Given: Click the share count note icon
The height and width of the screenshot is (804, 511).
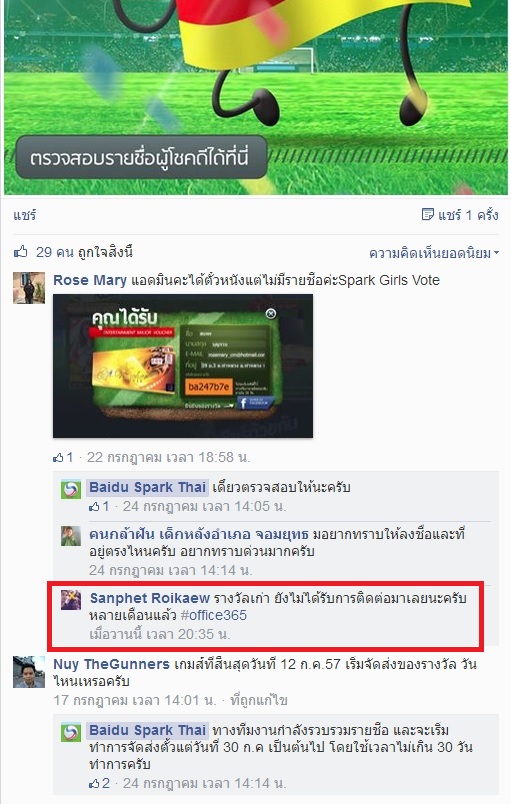Looking at the screenshot, I should pos(427,214).
